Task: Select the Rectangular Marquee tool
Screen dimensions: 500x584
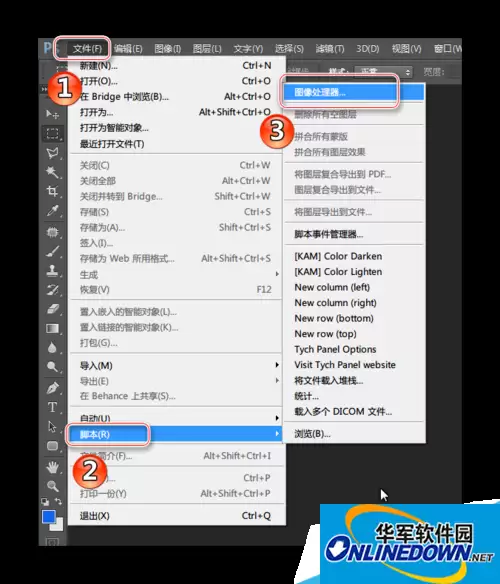Action: pyautogui.click(x=53, y=133)
